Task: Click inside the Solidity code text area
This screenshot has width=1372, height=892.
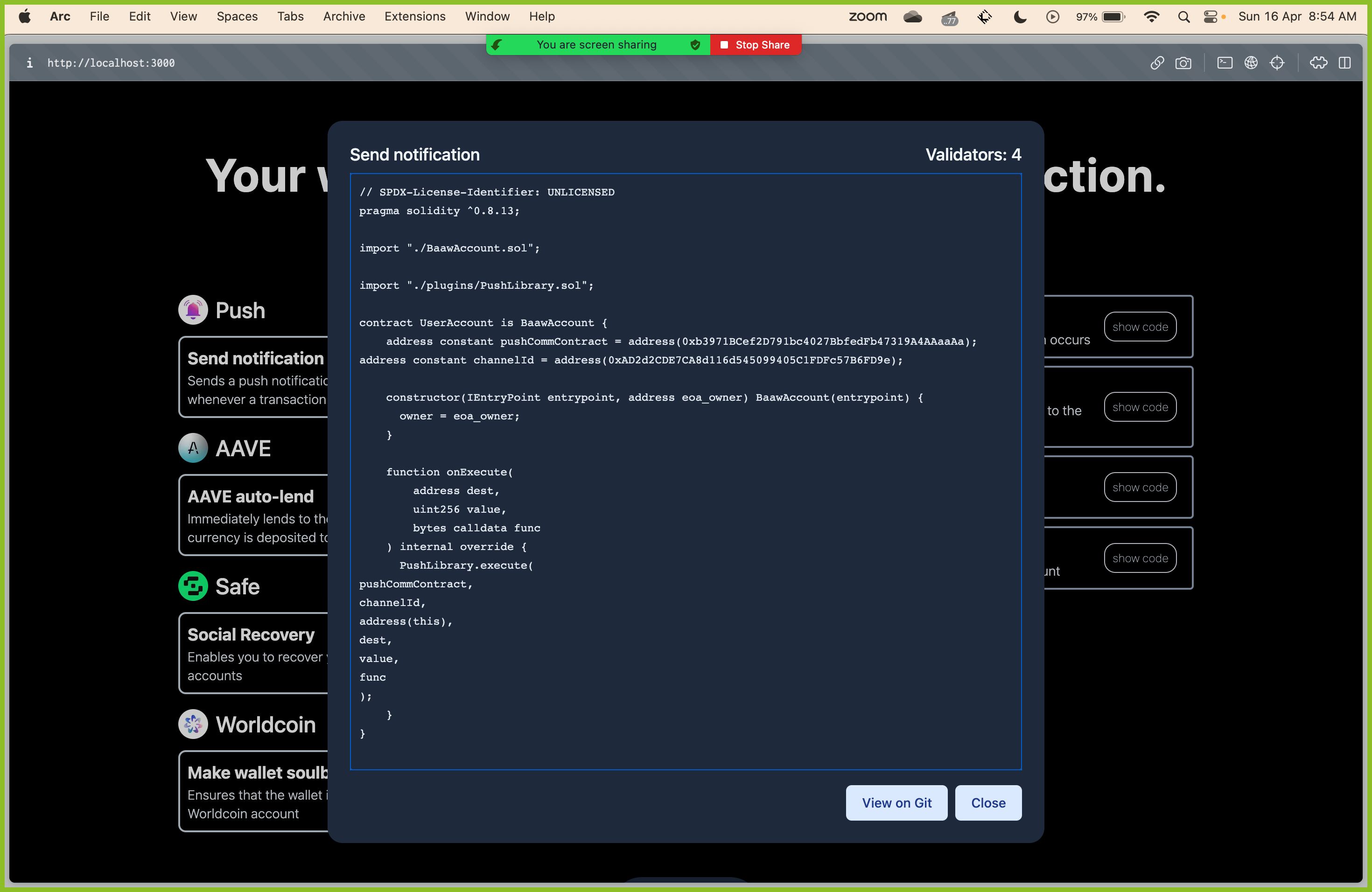Action: [x=686, y=471]
